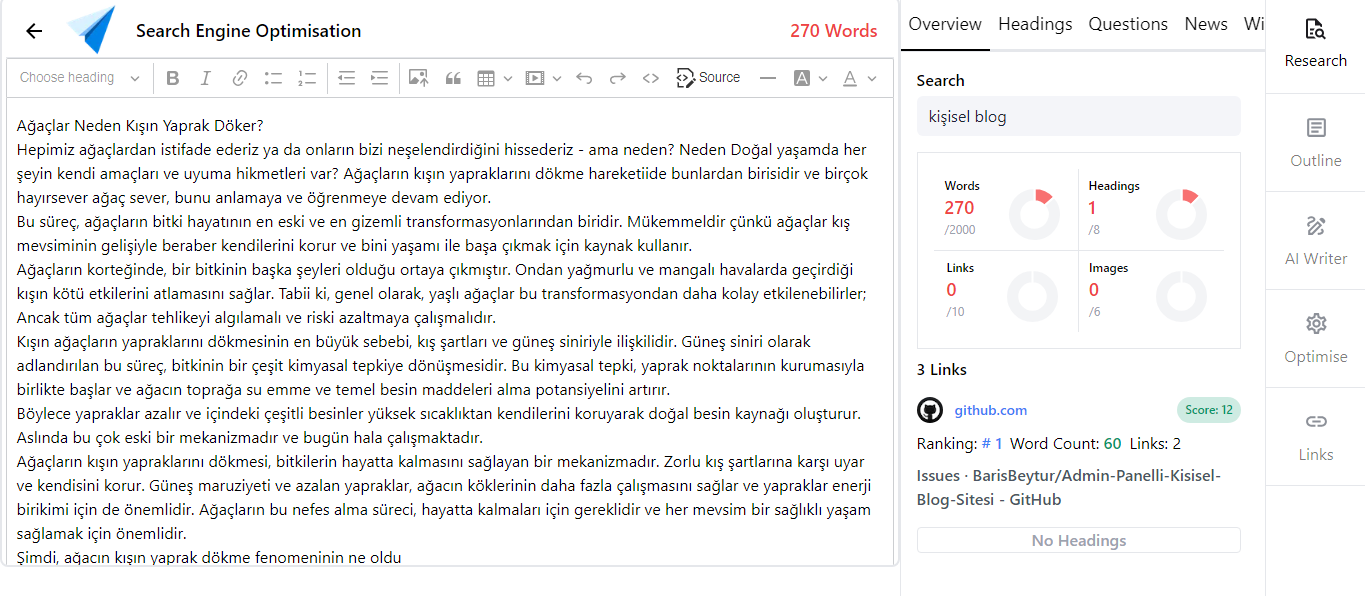1365x596 pixels.
Task: Click the paragraph starting Hepimiz ağaçlardan
Action: pos(443,174)
